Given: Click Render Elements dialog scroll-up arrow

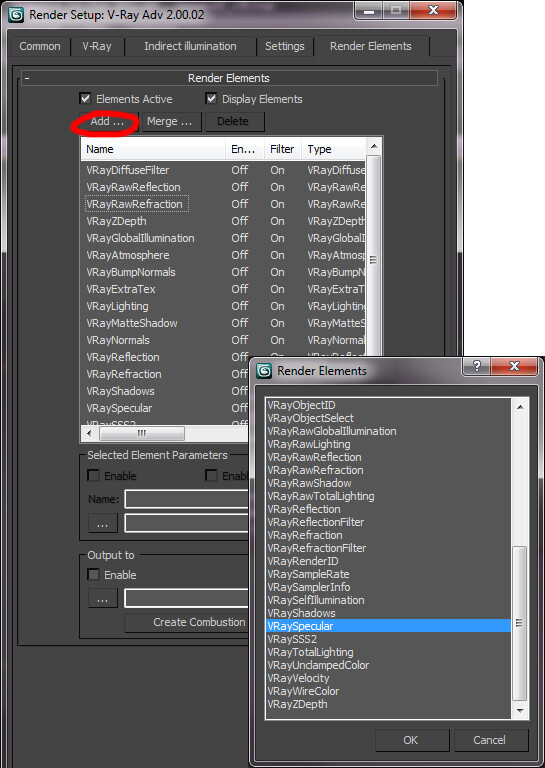Looking at the screenshot, I should [520, 407].
